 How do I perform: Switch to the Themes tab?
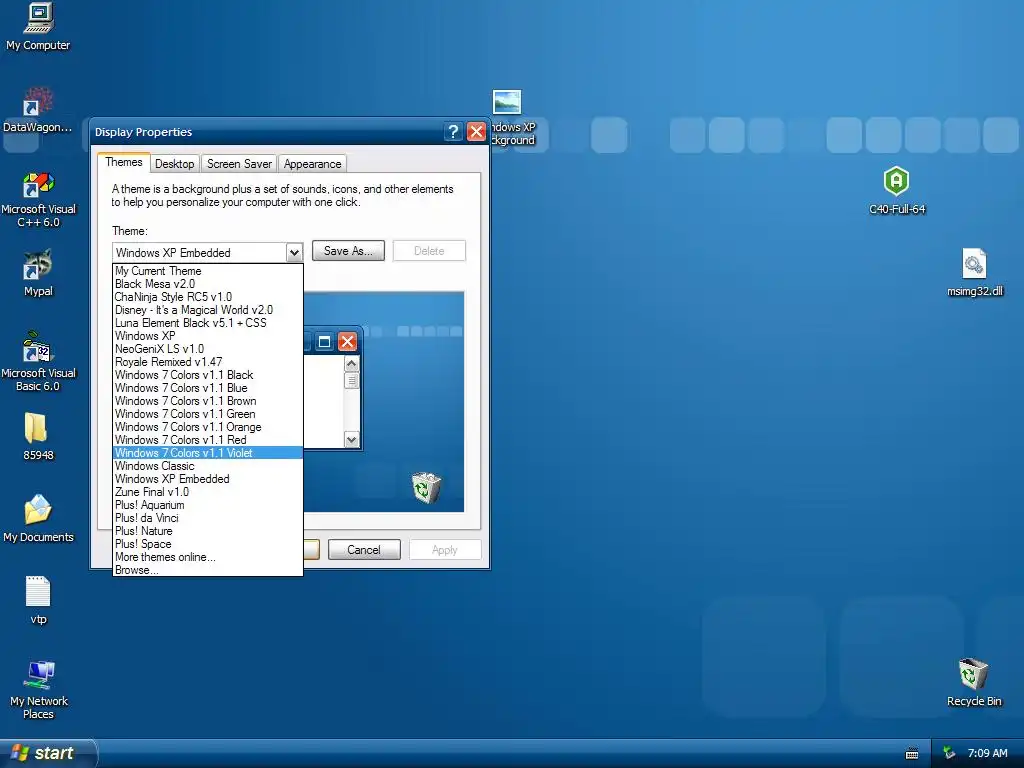(123, 162)
